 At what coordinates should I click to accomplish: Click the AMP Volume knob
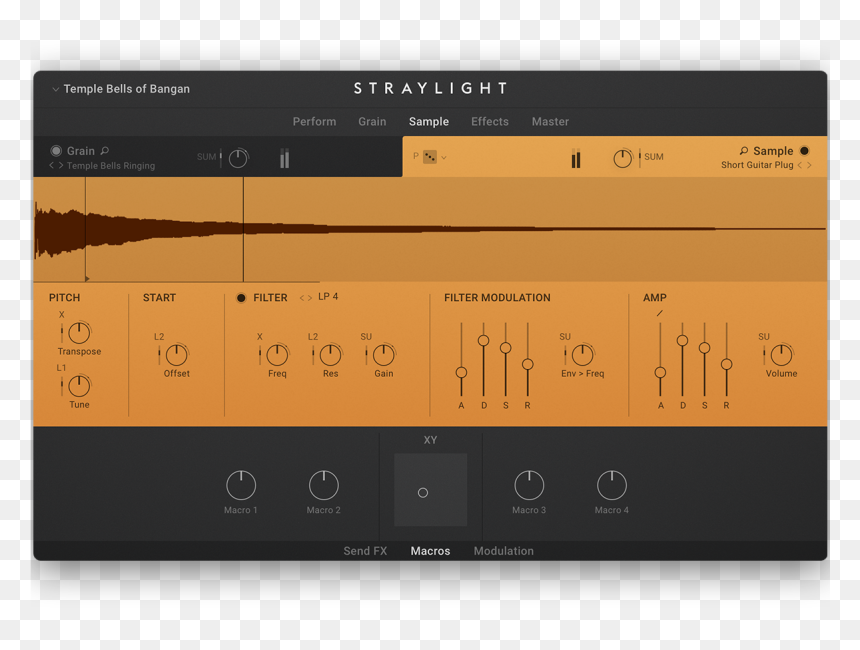click(x=782, y=355)
